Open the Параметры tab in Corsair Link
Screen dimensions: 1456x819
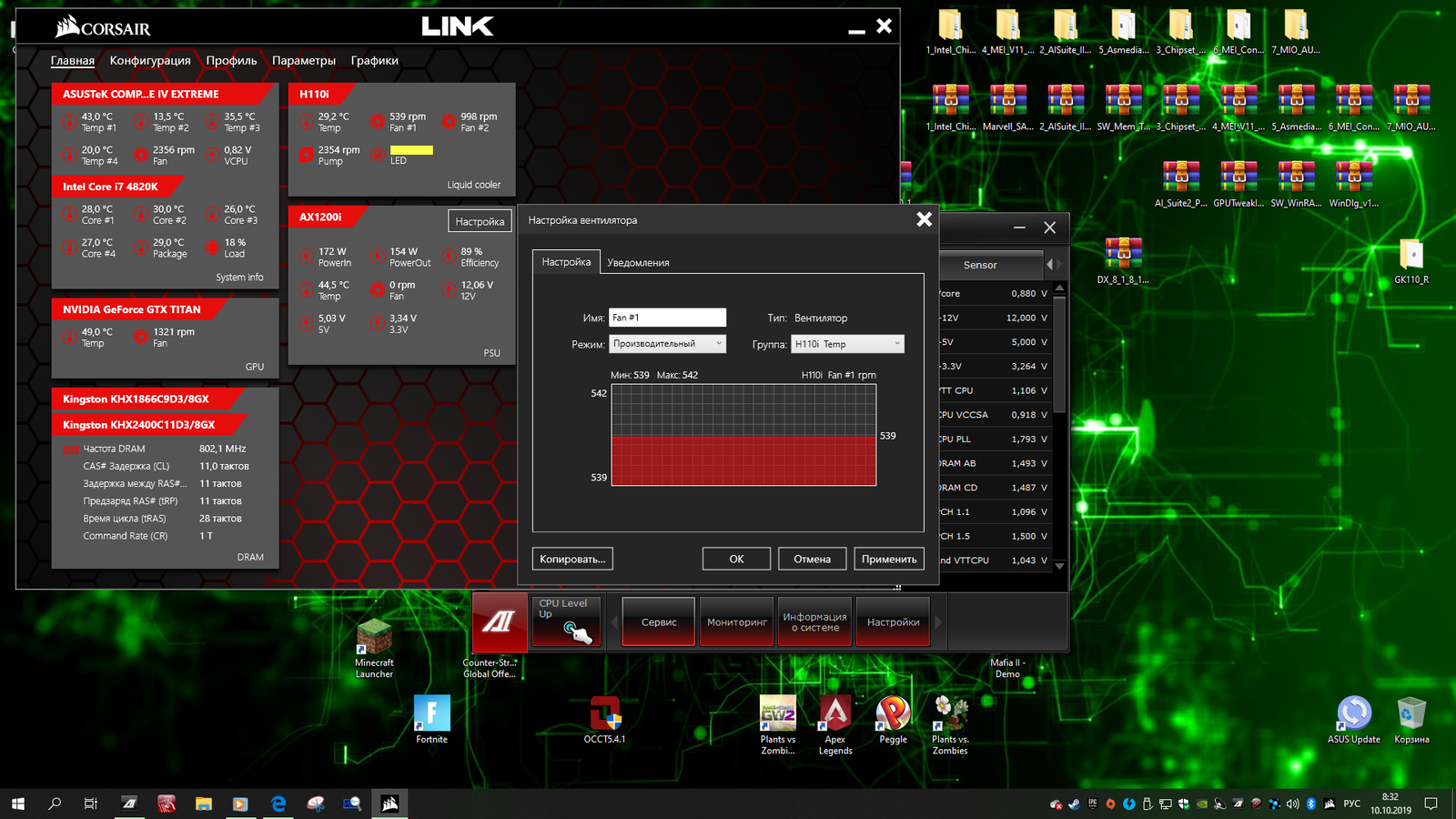coord(304,61)
